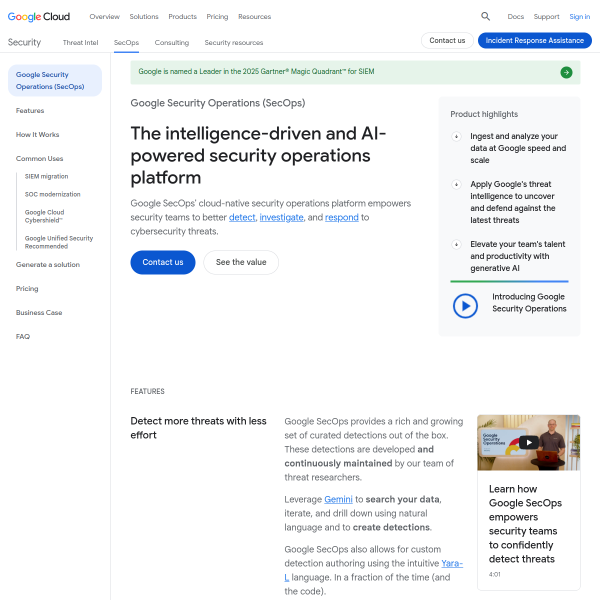Open the Security section heading link
This screenshot has width=600, height=600.
coord(24,42)
